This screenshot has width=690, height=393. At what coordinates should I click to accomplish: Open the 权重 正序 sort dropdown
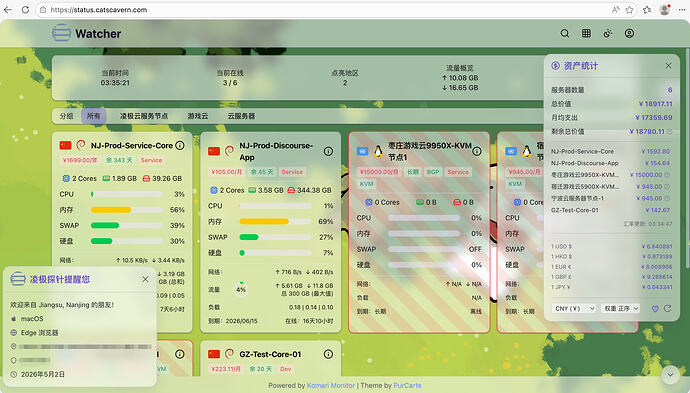coord(620,309)
